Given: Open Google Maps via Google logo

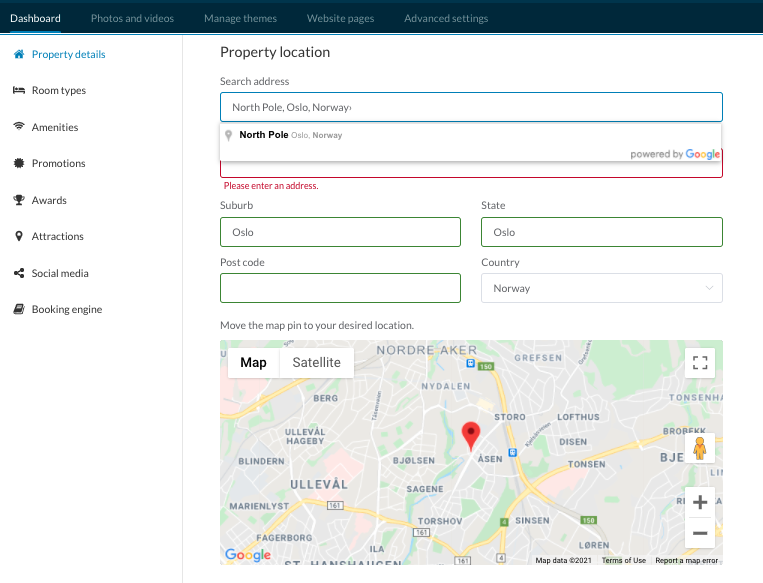Looking at the screenshot, I should (x=248, y=554).
